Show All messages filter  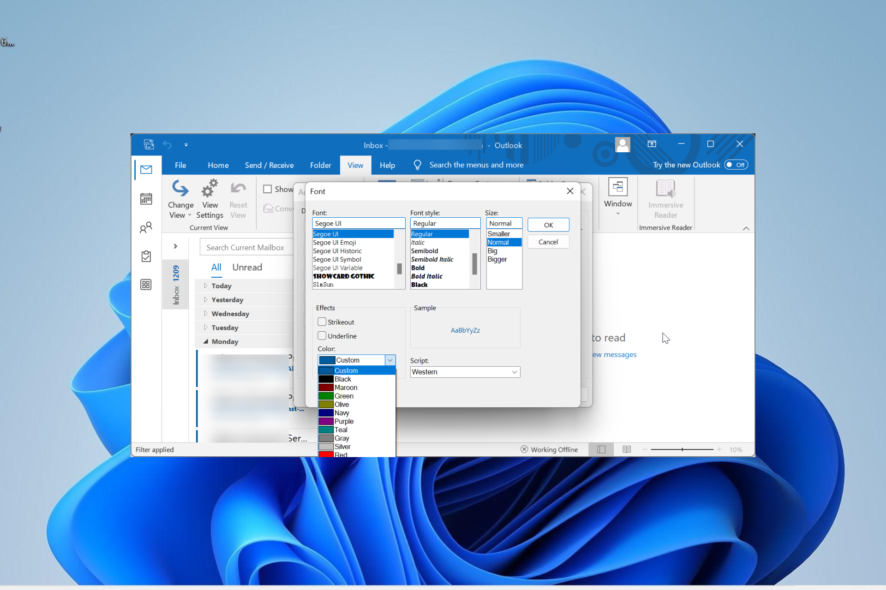(216, 267)
